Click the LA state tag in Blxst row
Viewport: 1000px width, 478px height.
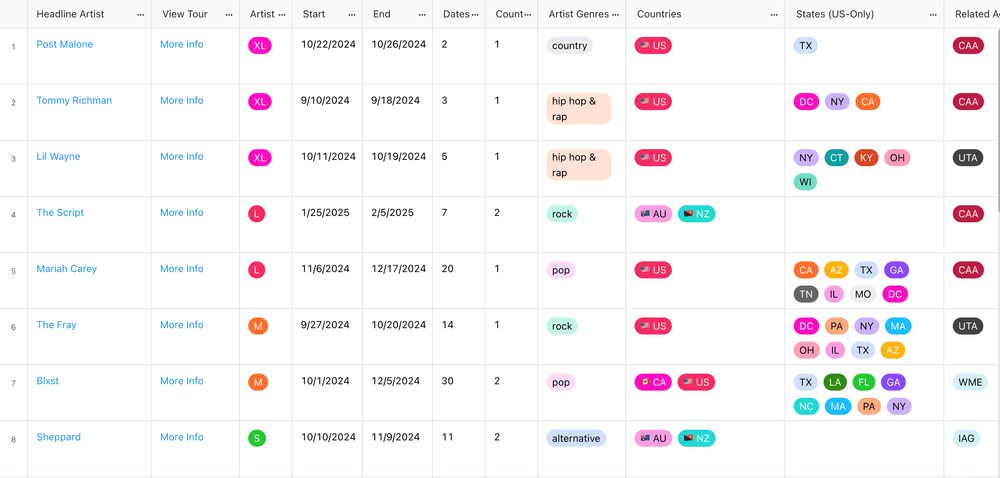tap(835, 382)
